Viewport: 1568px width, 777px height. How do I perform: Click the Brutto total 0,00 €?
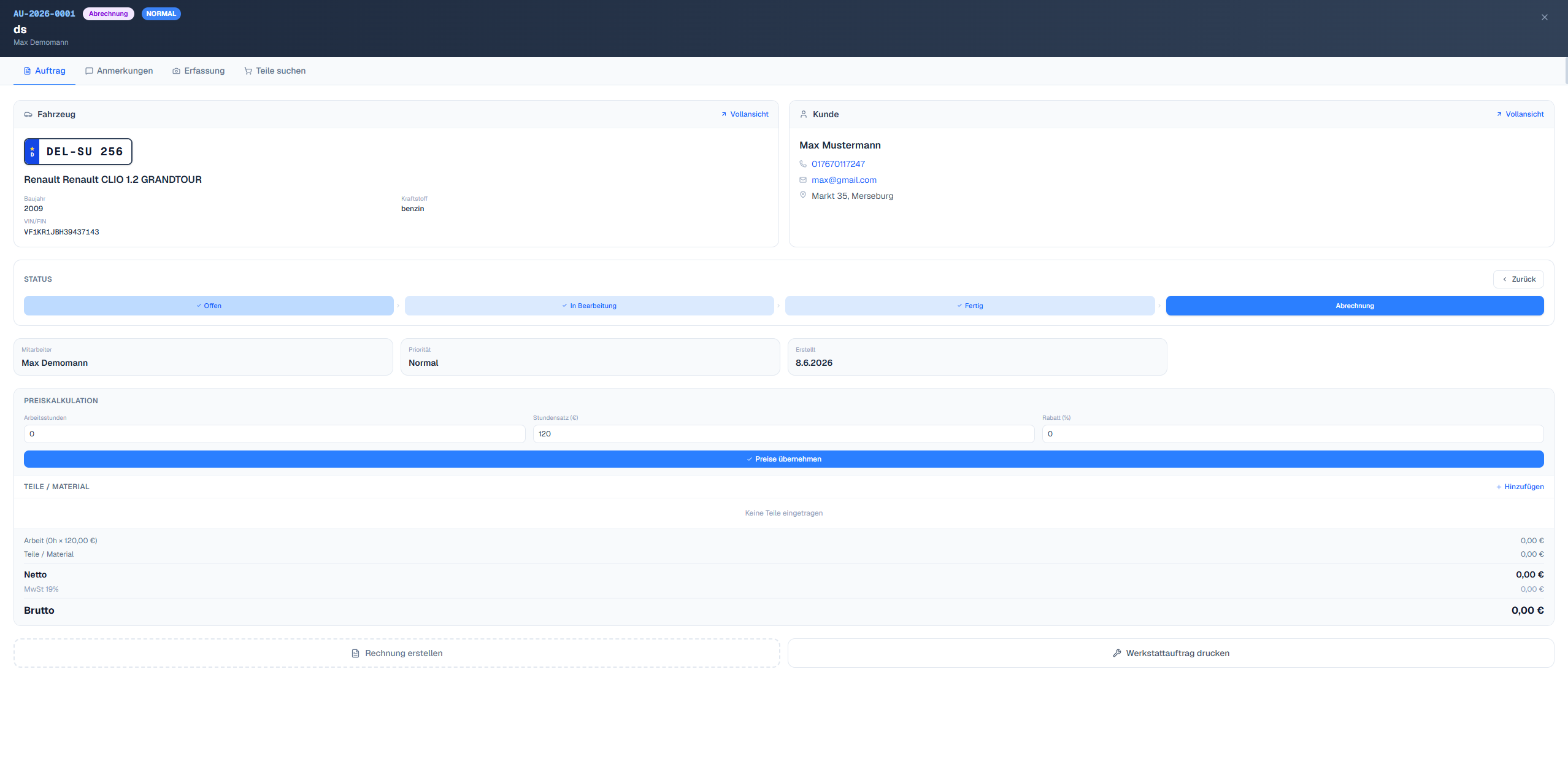pyautogui.click(x=1528, y=610)
